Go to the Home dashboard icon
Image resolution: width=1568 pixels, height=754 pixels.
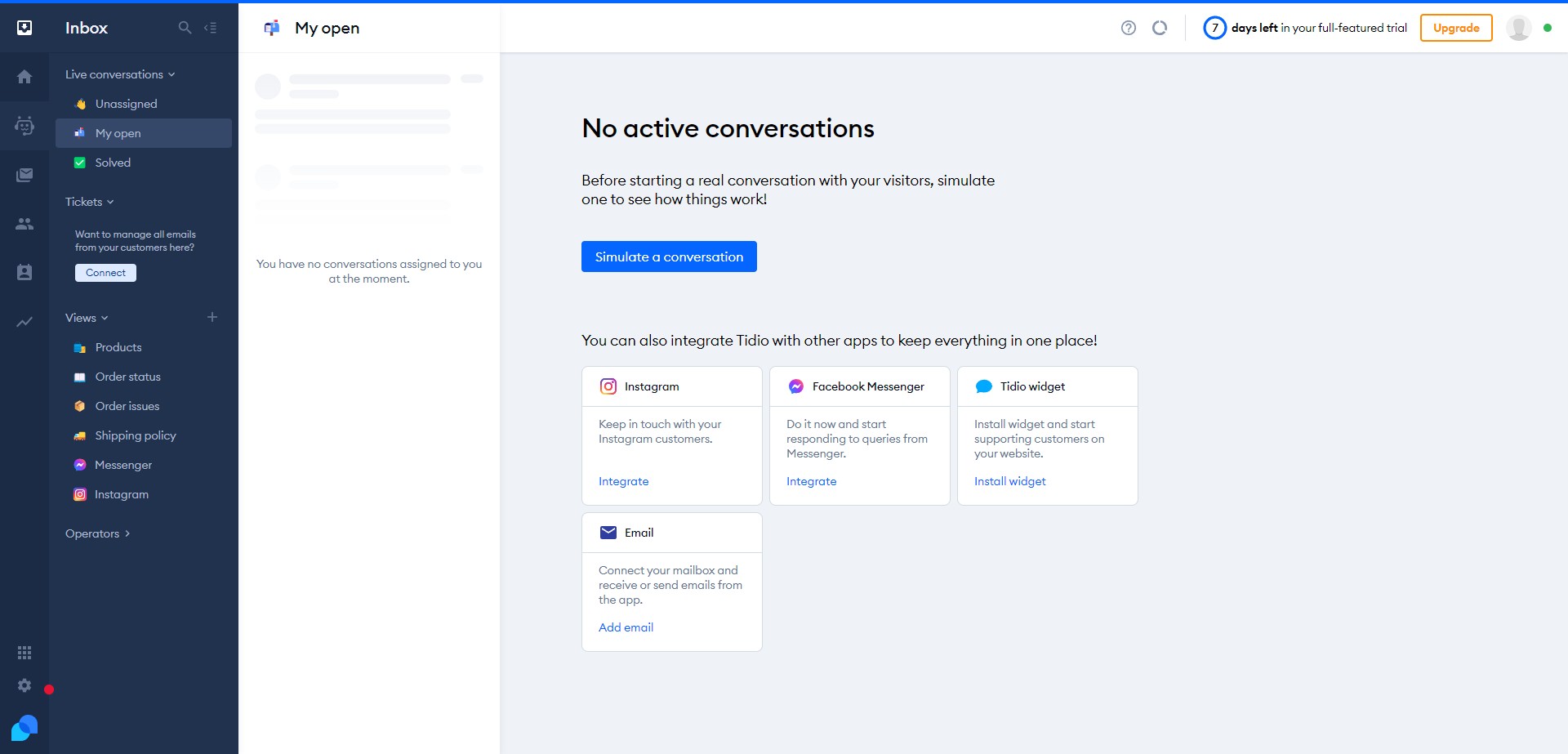click(24, 77)
